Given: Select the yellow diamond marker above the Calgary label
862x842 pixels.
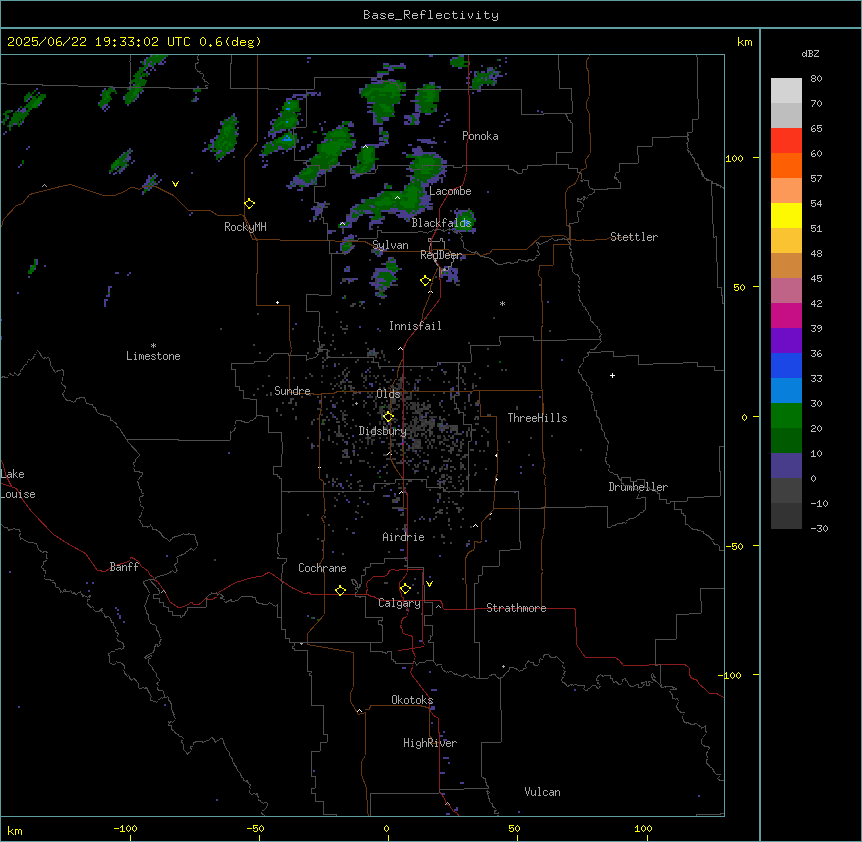Looking at the screenshot, I should tap(405, 589).
